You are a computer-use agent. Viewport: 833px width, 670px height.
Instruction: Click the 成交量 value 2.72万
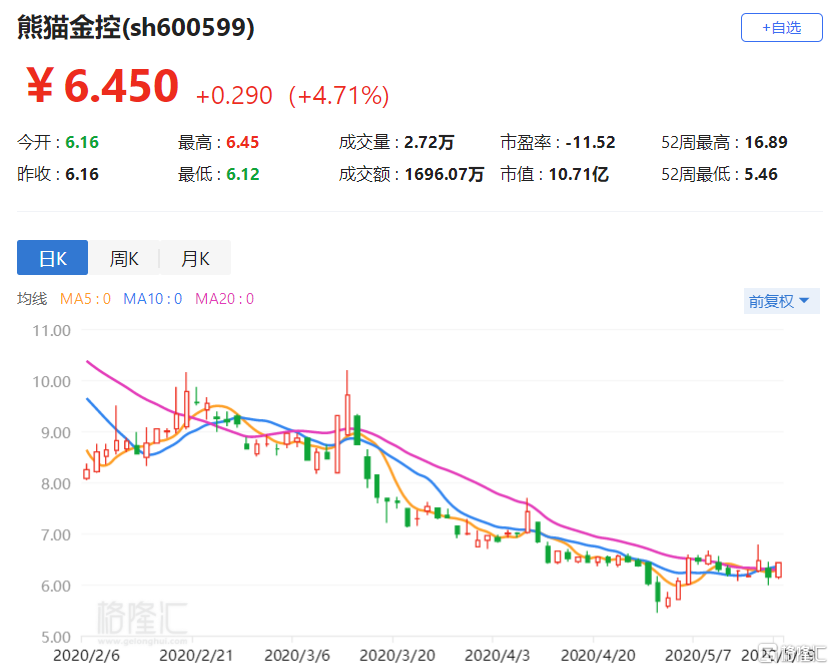click(x=430, y=143)
